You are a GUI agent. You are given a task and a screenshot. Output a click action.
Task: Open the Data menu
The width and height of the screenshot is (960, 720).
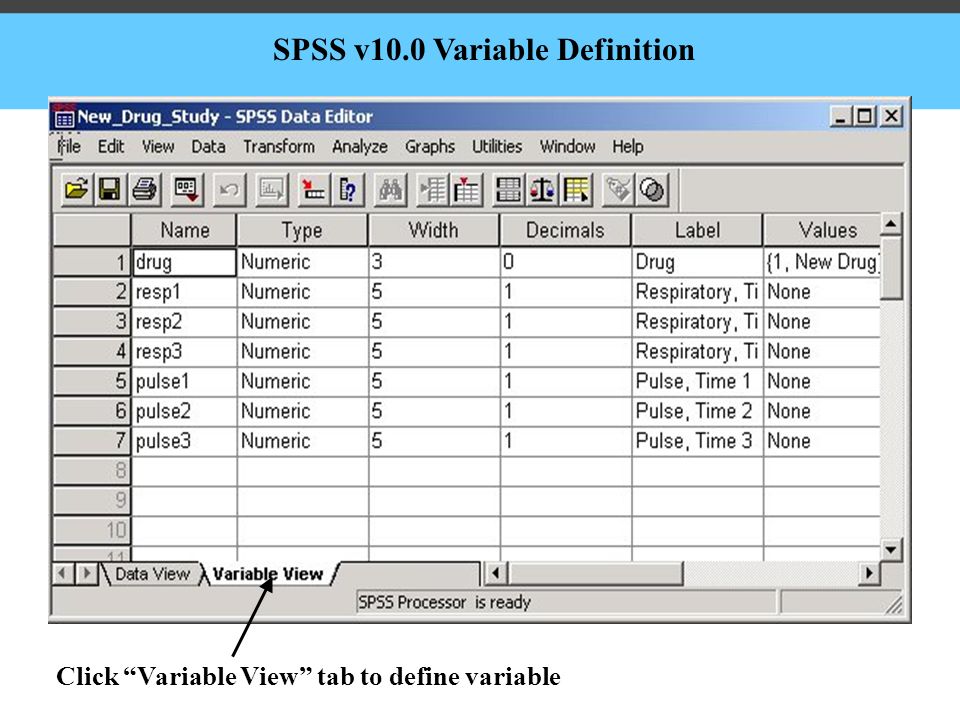point(208,147)
